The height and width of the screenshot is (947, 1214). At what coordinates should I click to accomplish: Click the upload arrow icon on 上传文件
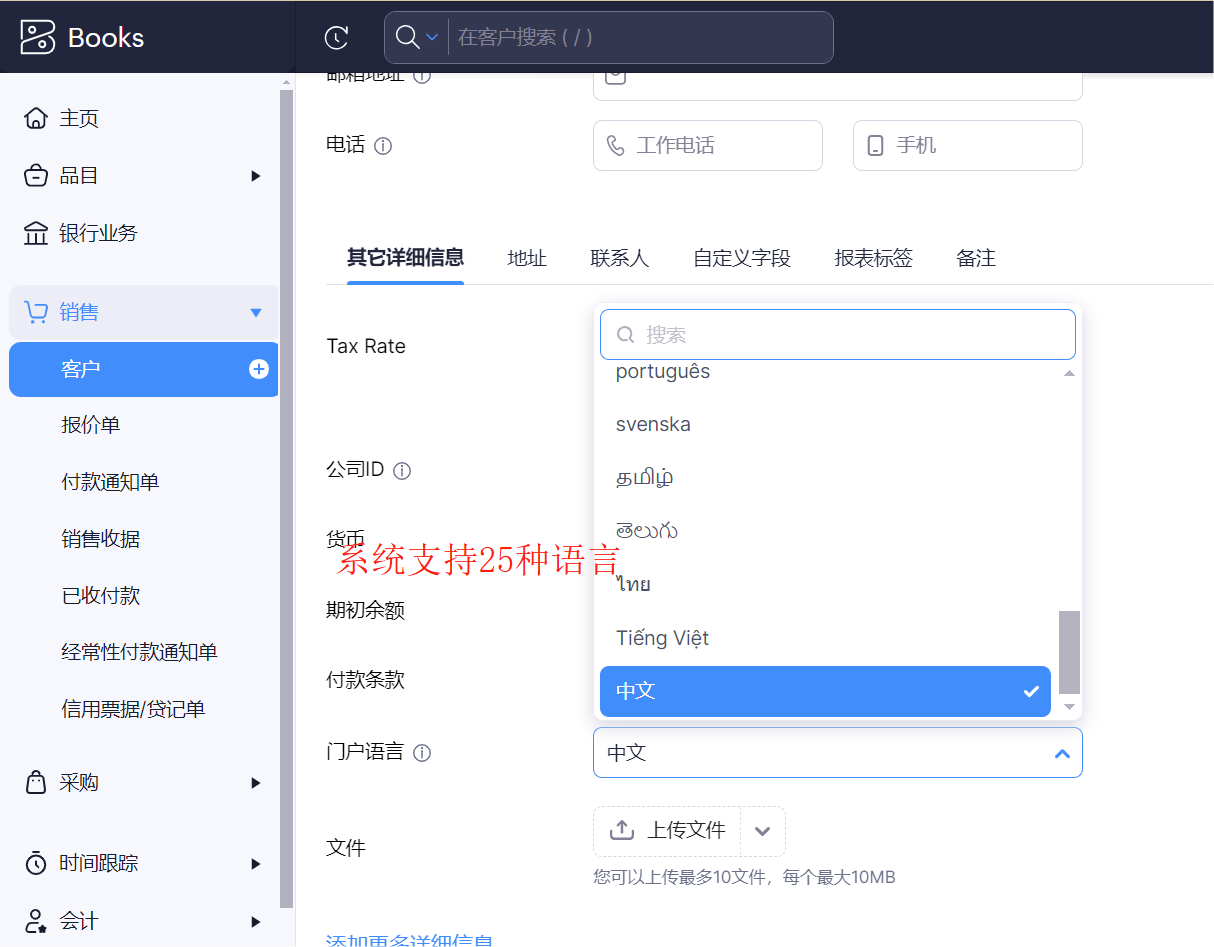pyautogui.click(x=621, y=830)
